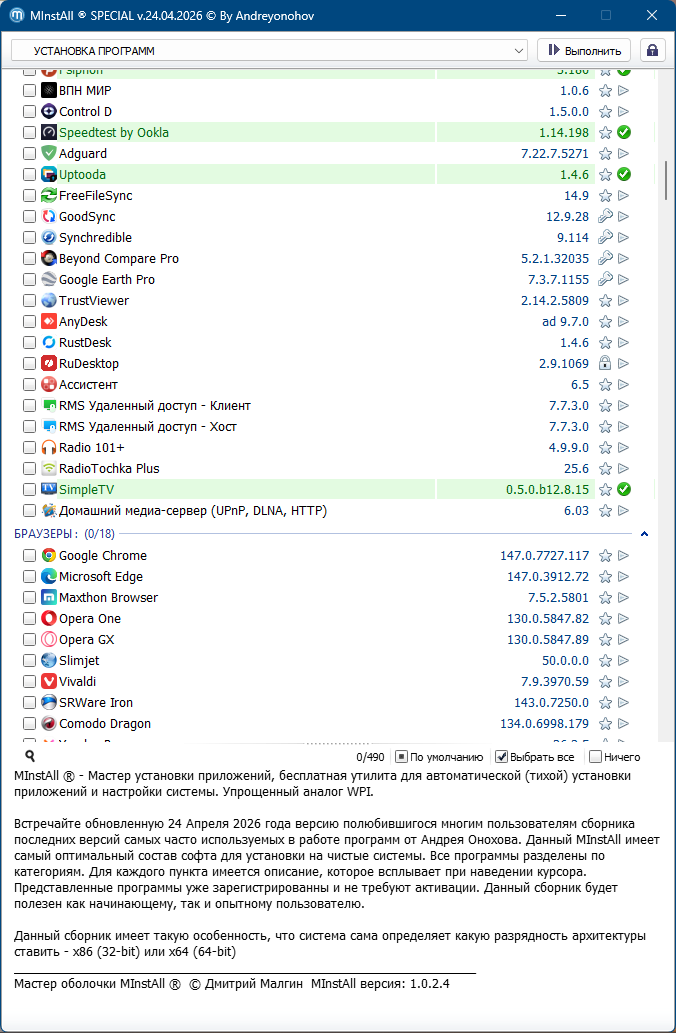The height and width of the screenshot is (1033, 676).
Task: Tick the TrustViewer checkbox
Action: (30, 301)
